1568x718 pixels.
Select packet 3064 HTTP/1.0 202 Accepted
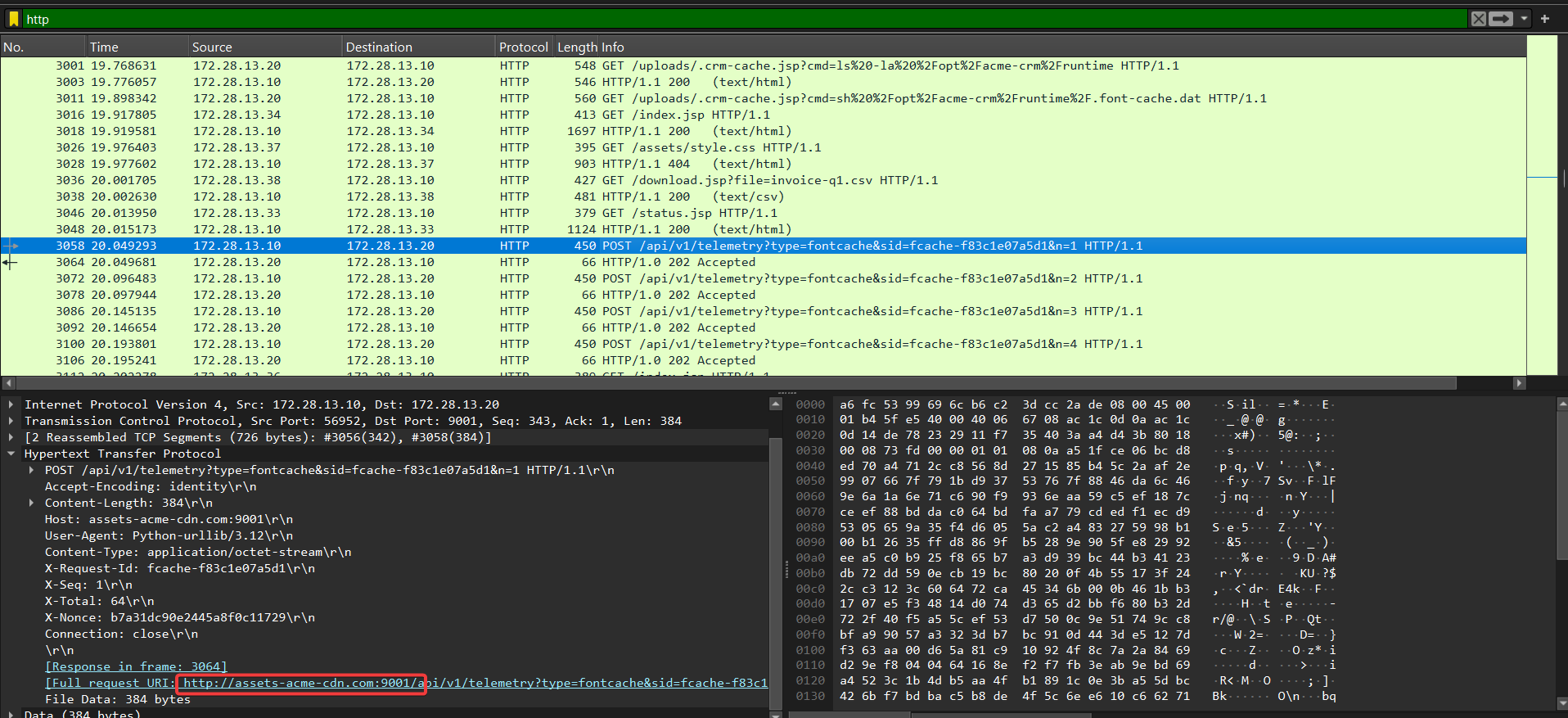coord(763,262)
